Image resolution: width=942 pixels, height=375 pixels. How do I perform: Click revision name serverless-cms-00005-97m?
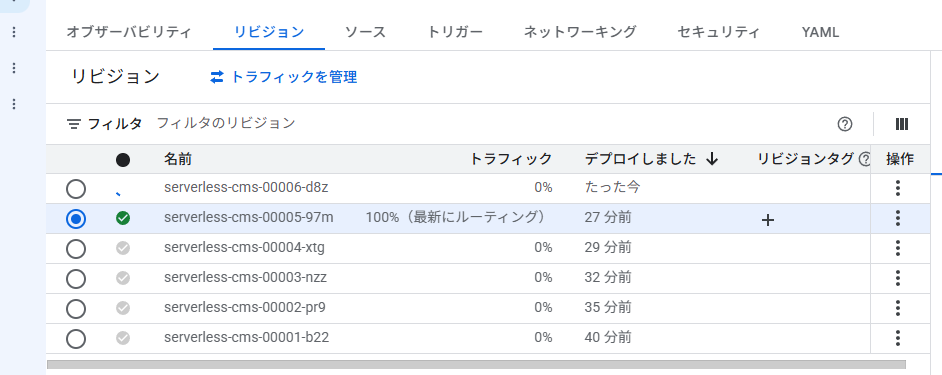(248, 218)
